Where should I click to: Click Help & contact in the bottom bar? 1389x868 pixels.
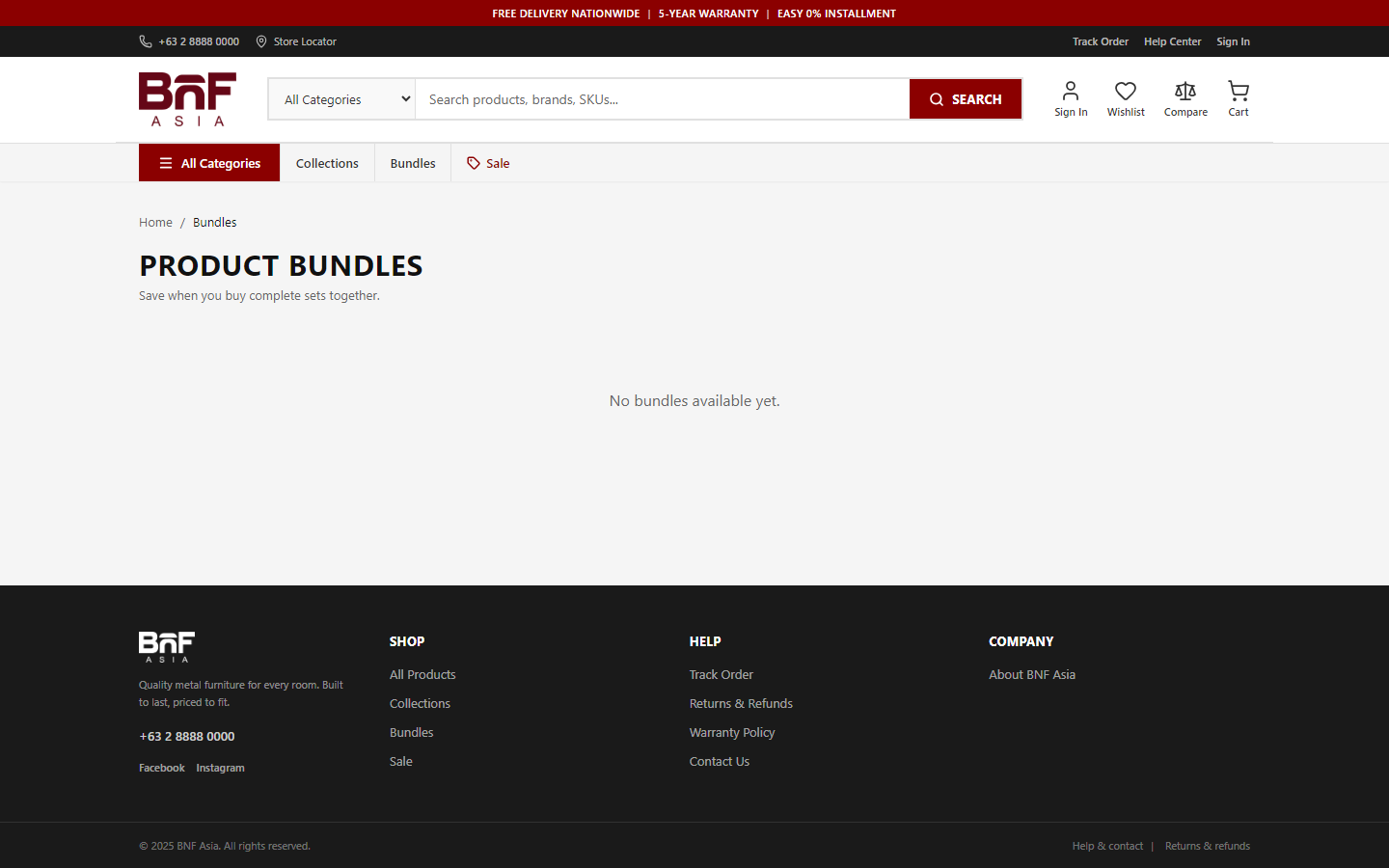pos(1107,846)
